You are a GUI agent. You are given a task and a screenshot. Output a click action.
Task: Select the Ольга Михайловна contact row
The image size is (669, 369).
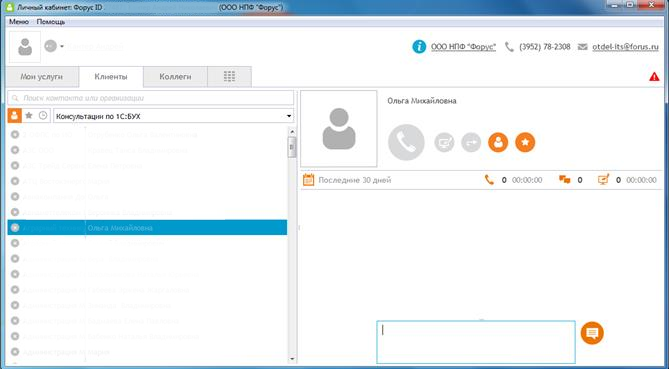coord(147,228)
